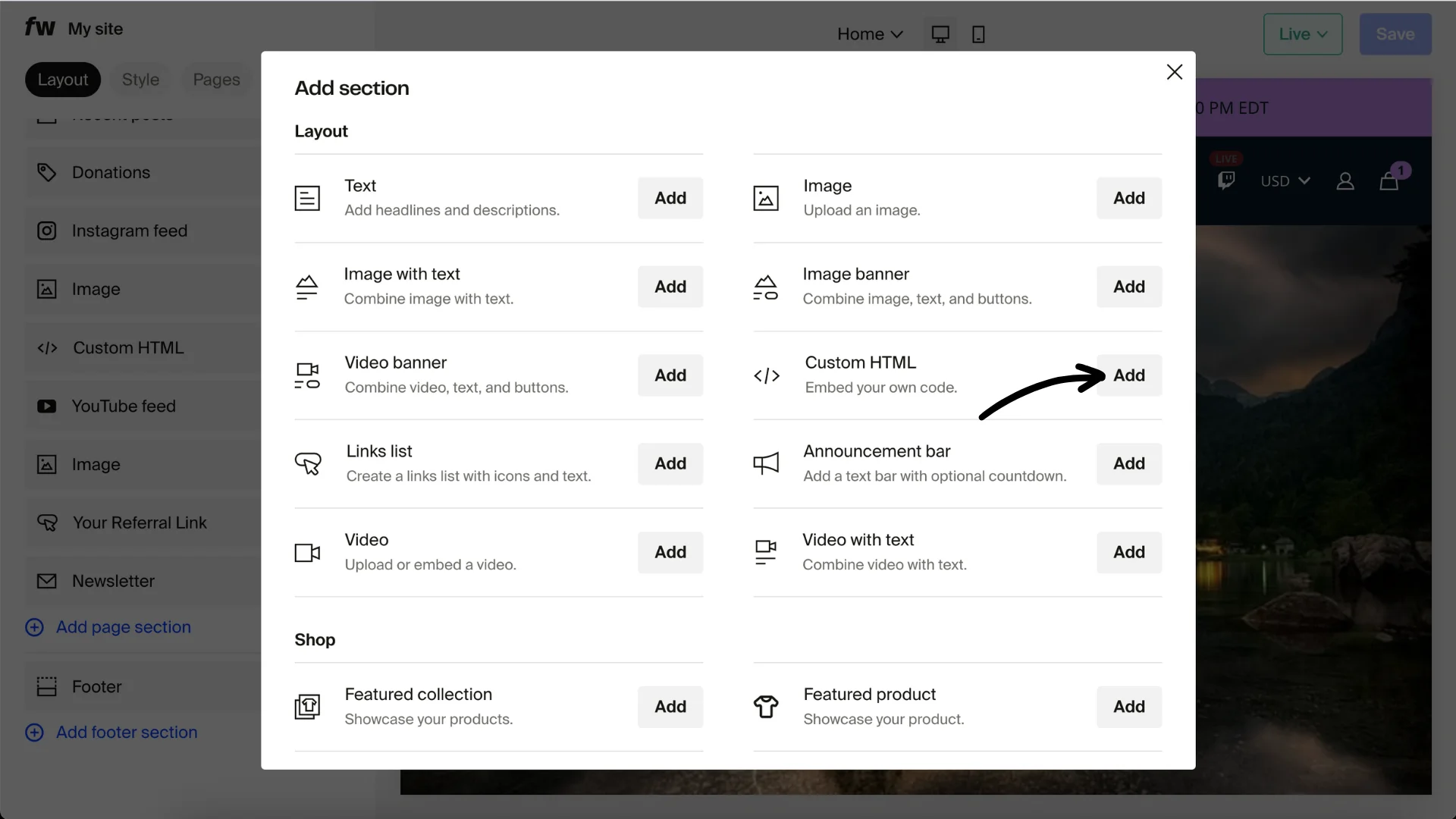
Task: Click Save in the top bar
Action: tap(1395, 34)
